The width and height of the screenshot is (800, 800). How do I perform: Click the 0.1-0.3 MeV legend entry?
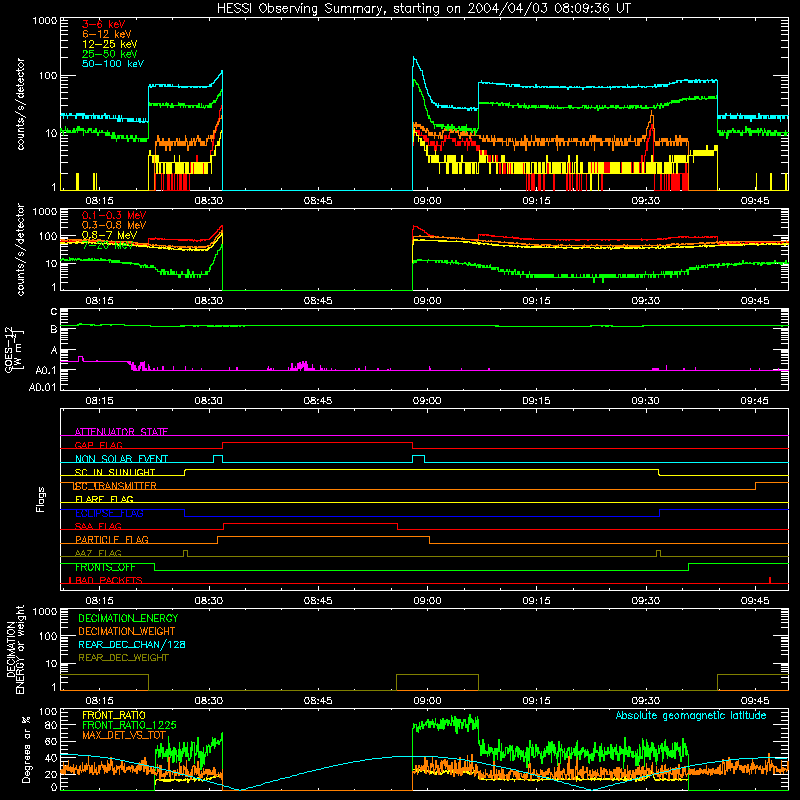pos(114,215)
